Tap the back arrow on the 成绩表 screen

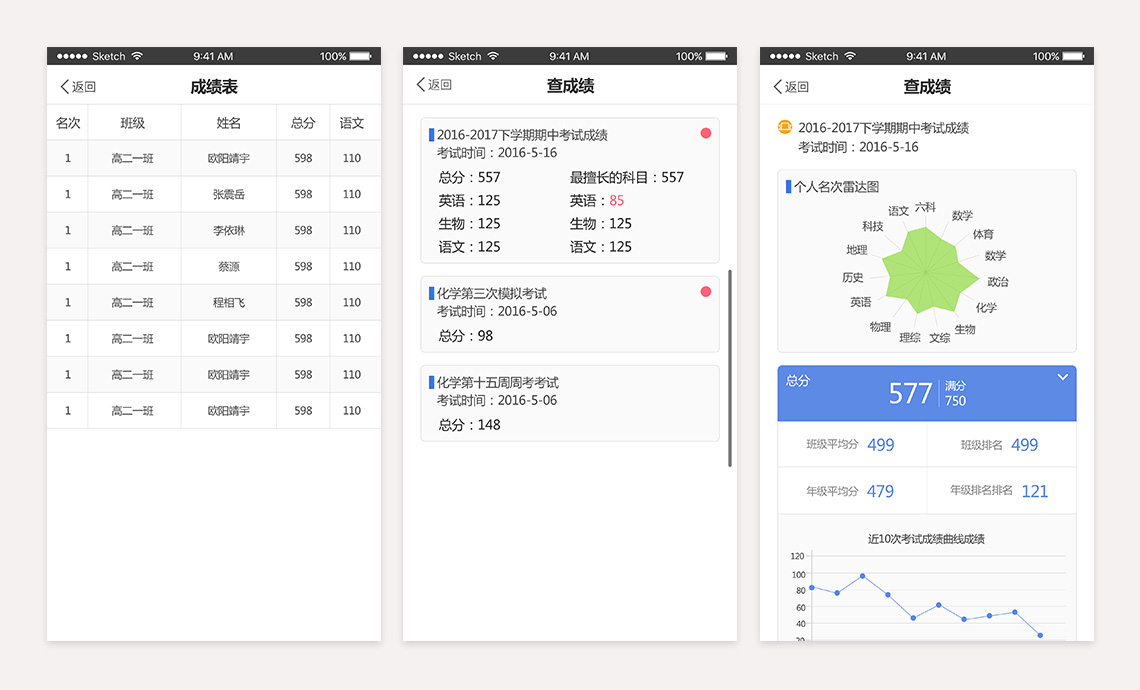tap(66, 87)
